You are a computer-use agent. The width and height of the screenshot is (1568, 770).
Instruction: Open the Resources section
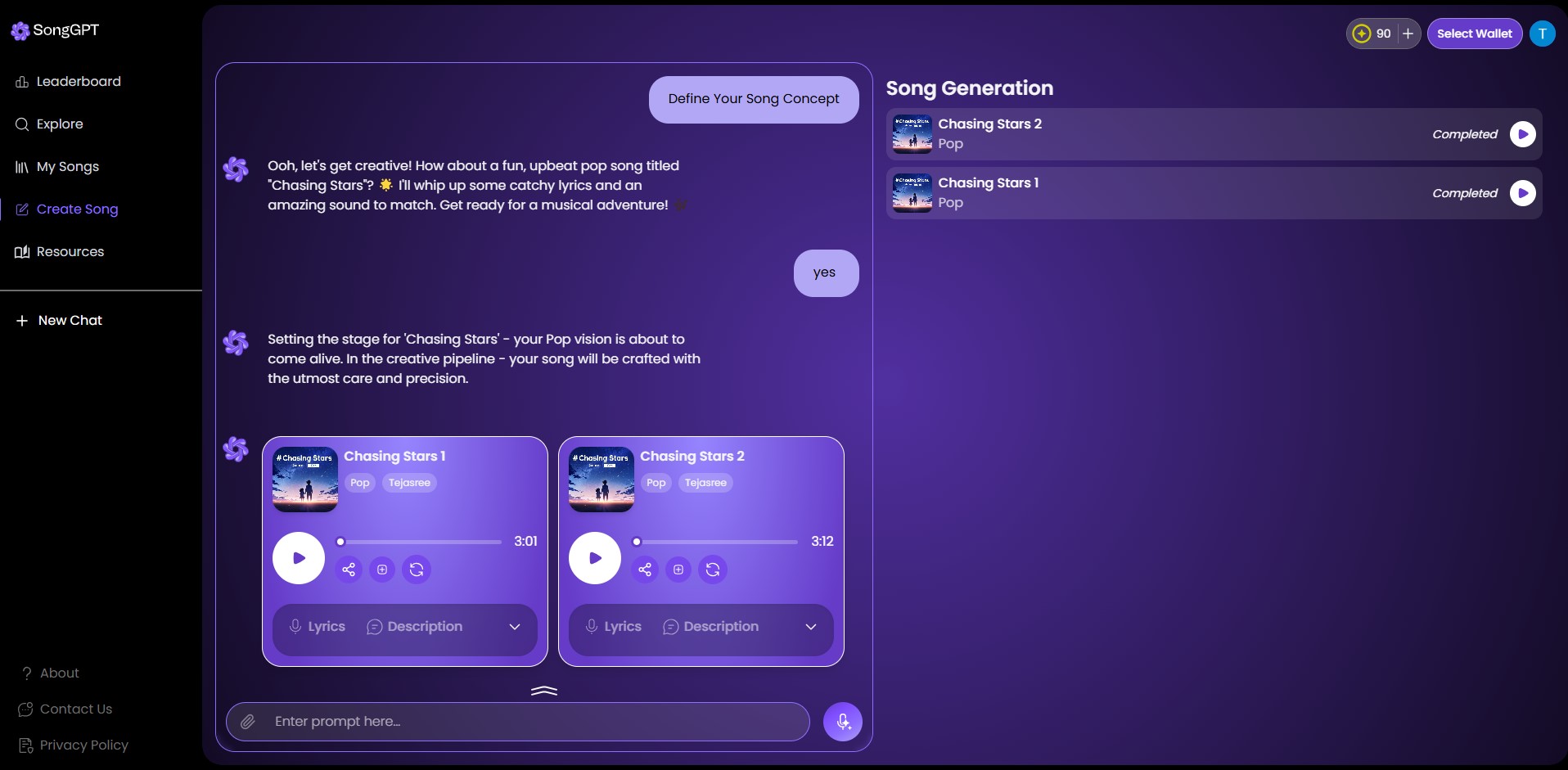[60, 251]
